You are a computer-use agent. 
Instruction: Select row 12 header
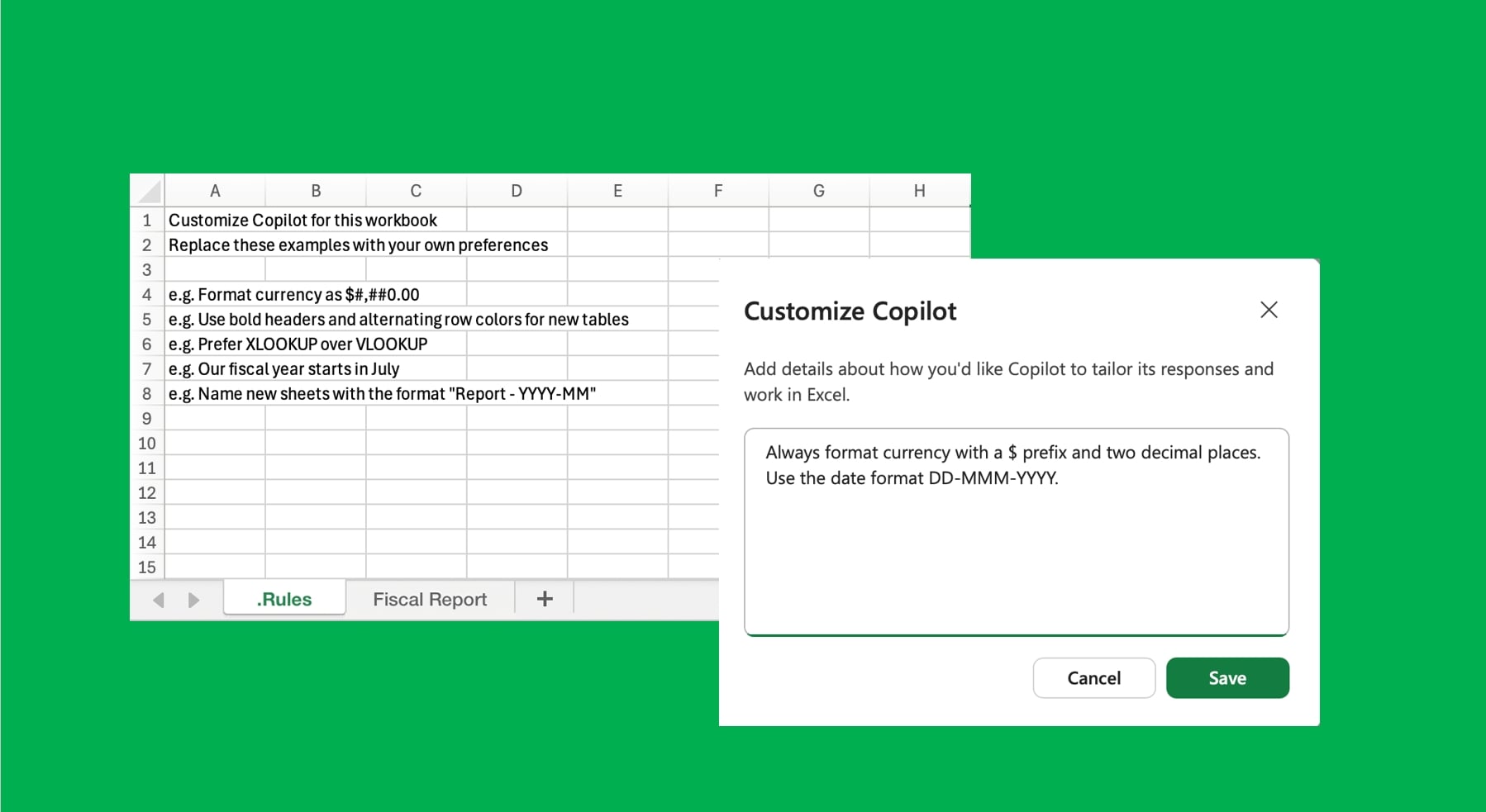coord(147,492)
